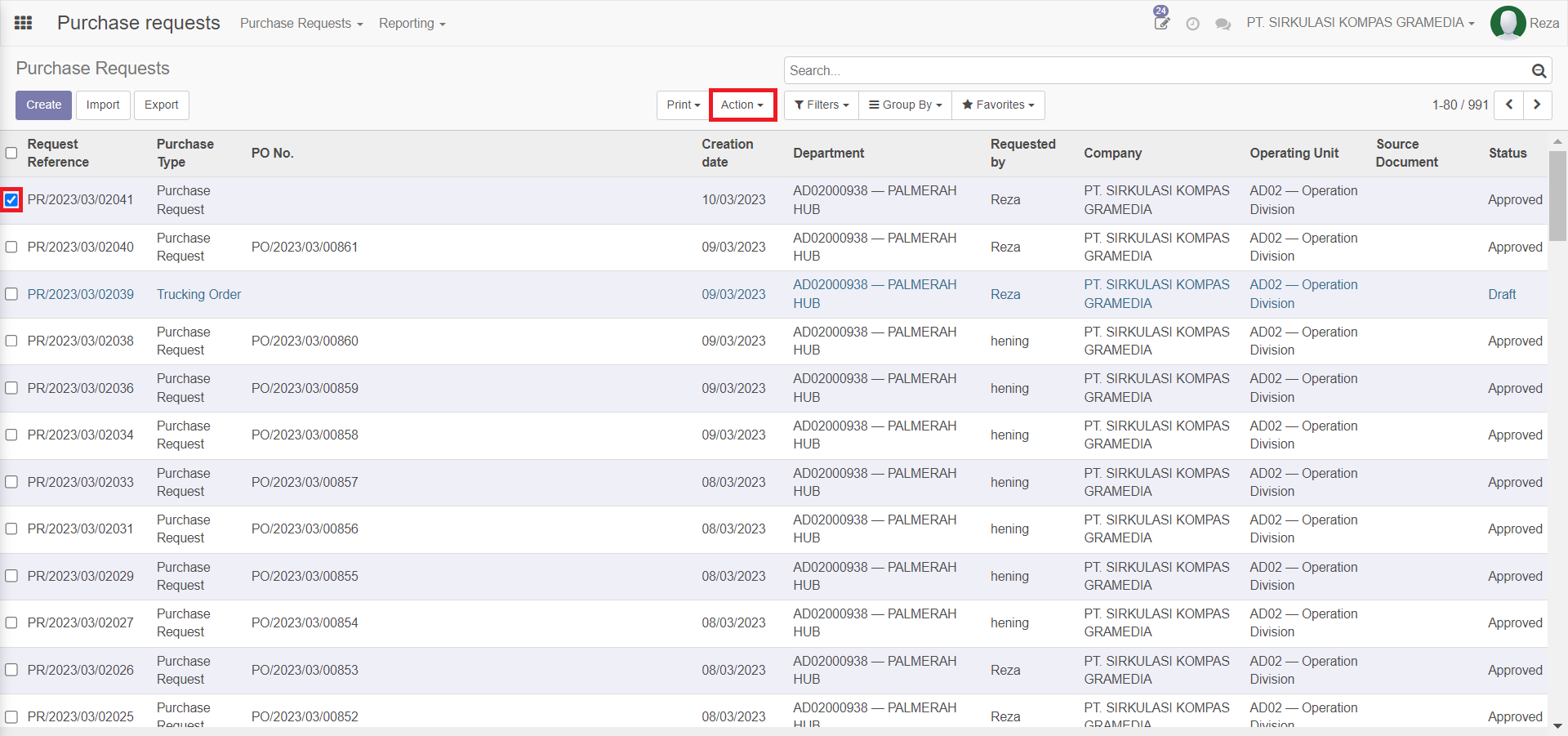The image size is (1568, 736).
Task: Check the PR/2023/03/02027 row checkbox
Action: coord(11,622)
